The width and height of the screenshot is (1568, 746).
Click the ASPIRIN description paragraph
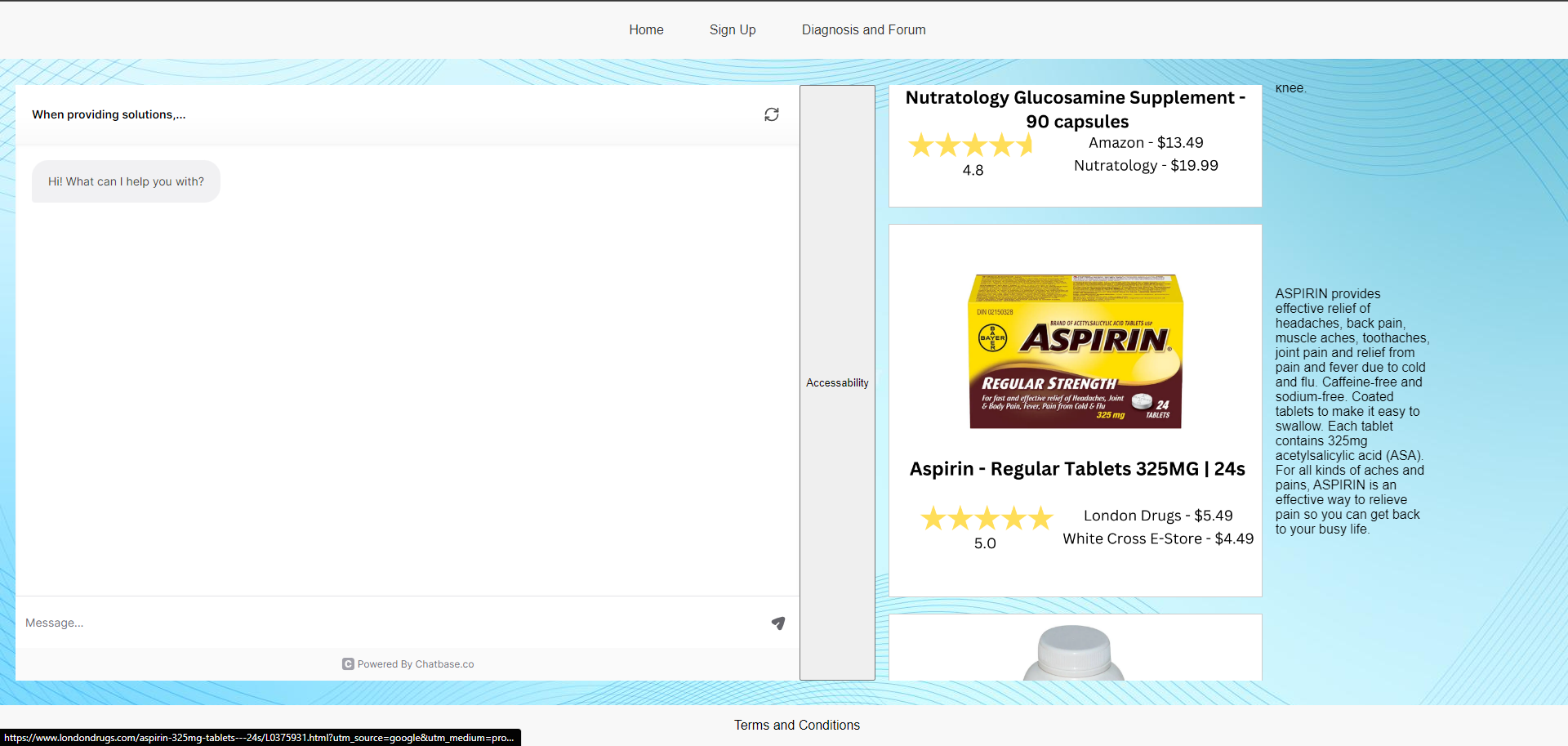point(1352,412)
